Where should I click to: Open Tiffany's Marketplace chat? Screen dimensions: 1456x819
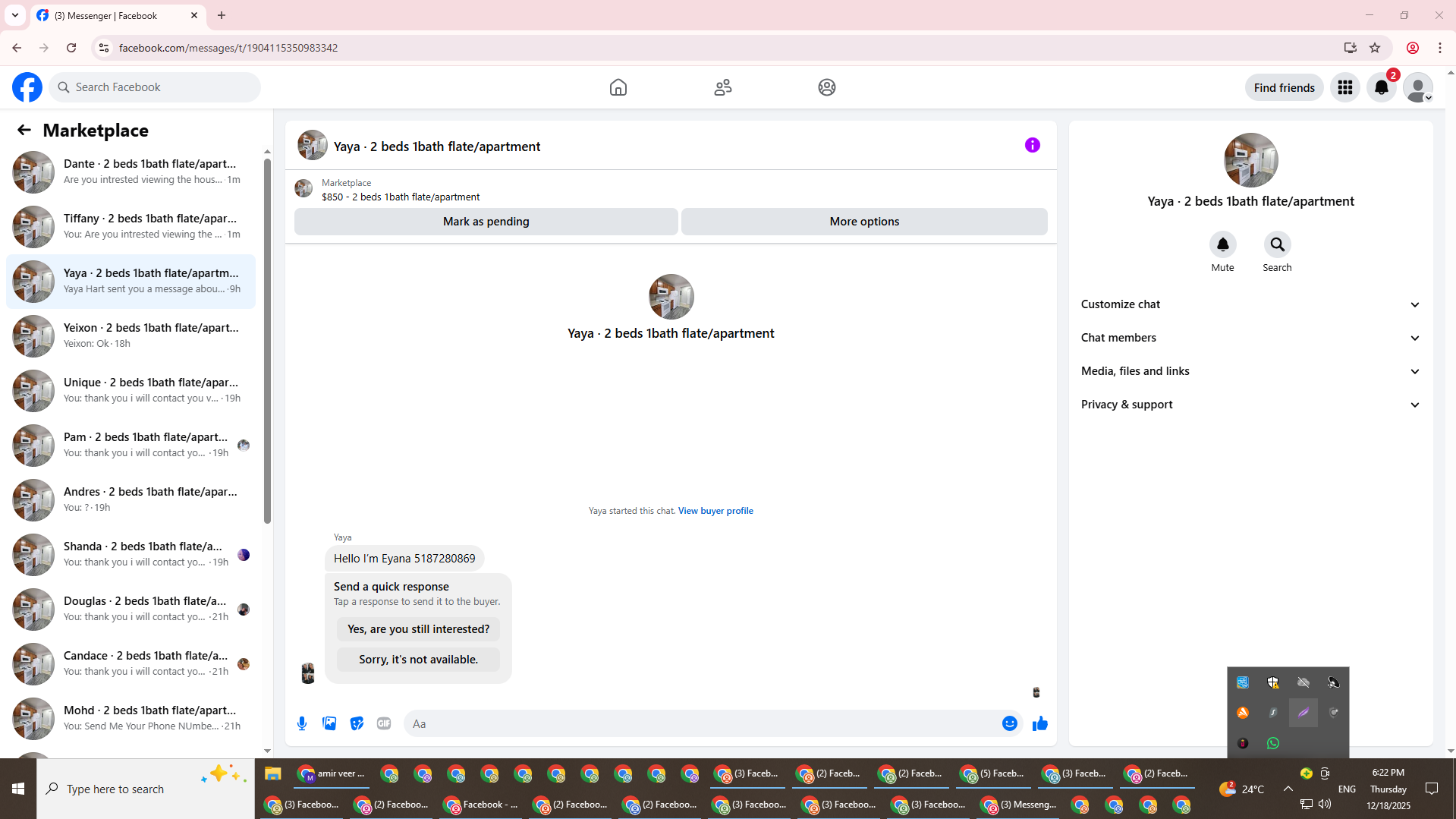131,227
